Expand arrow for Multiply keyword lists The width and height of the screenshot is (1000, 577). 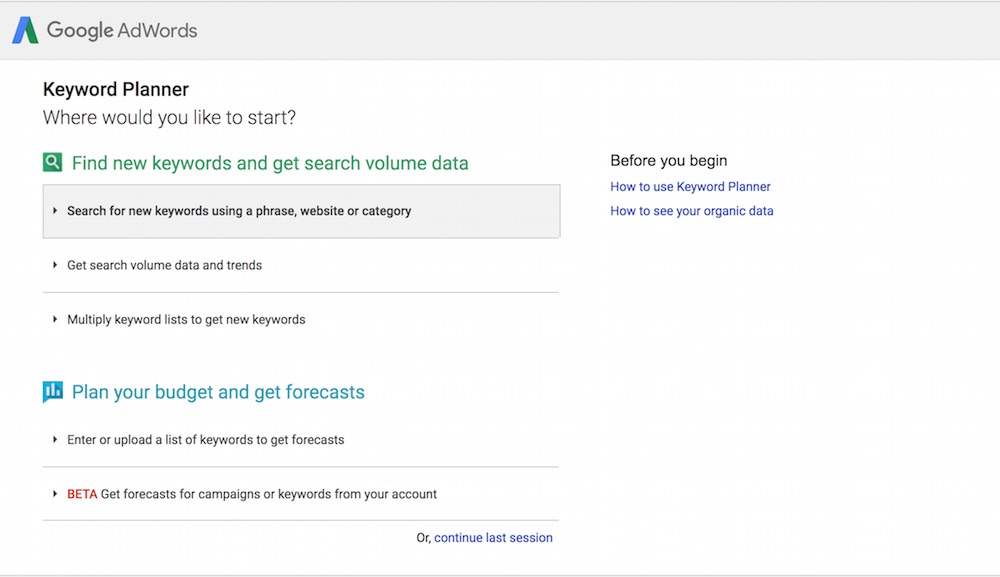coord(55,319)
